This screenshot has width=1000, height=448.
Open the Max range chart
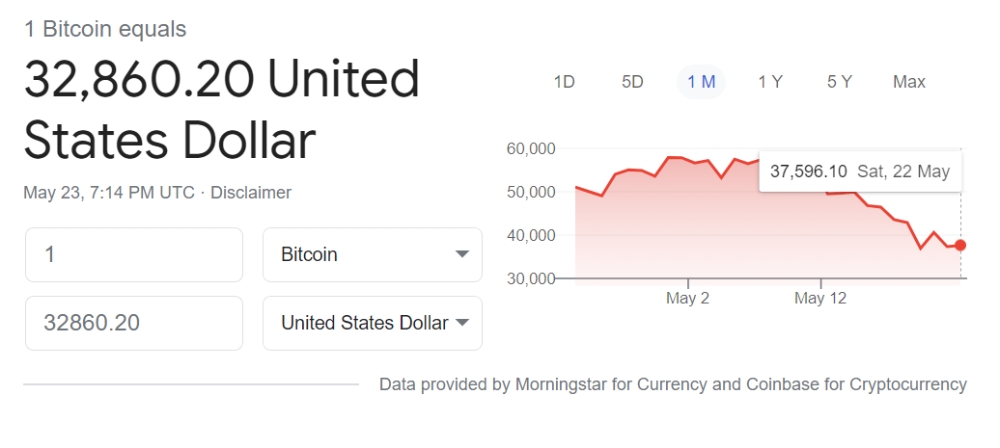click(909, 82)
